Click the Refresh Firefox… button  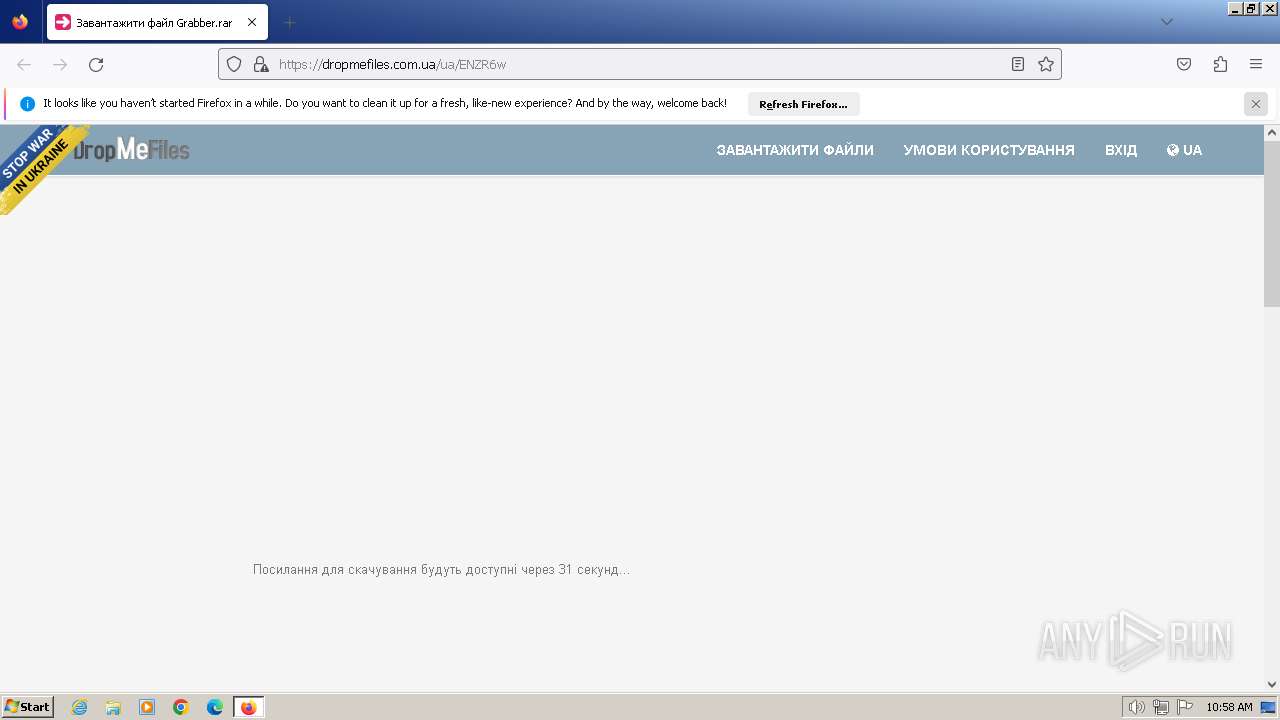(x=803, y=104)
